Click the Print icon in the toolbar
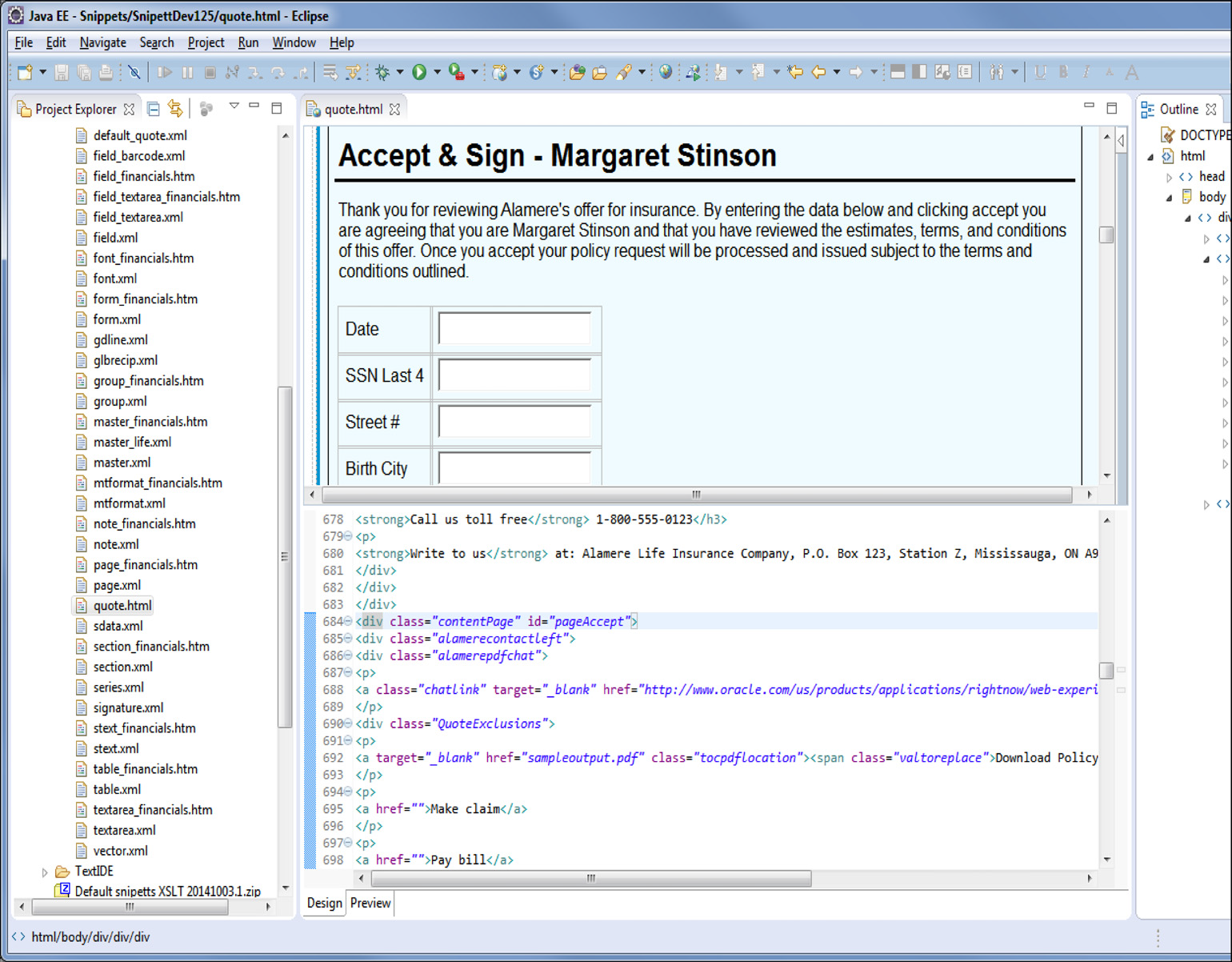Image resolution: width=1232 pixels, height=962 pixels. click(105, 71)
